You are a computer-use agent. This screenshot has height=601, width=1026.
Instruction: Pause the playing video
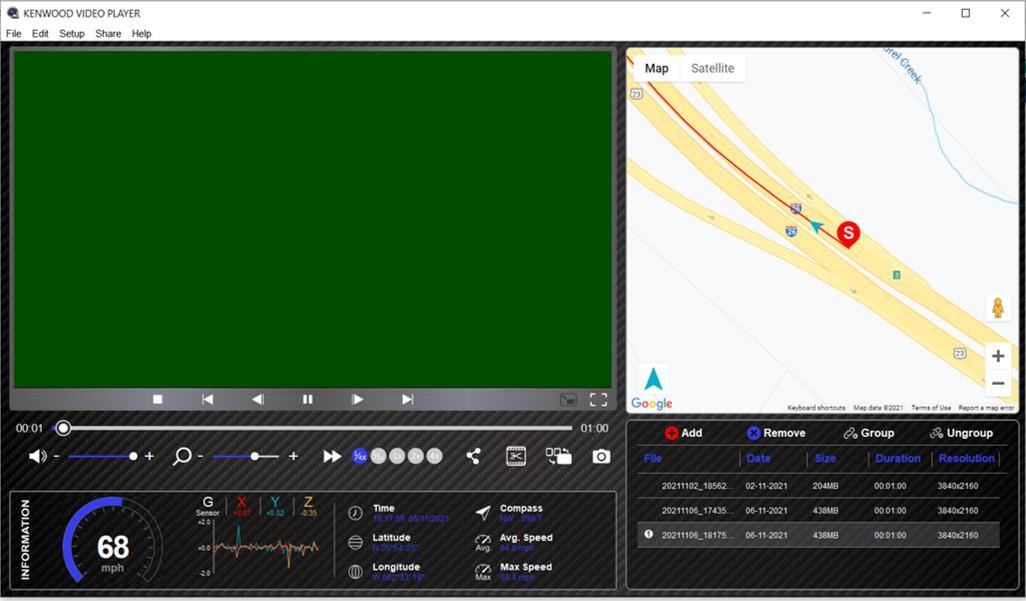pos(308,399)
